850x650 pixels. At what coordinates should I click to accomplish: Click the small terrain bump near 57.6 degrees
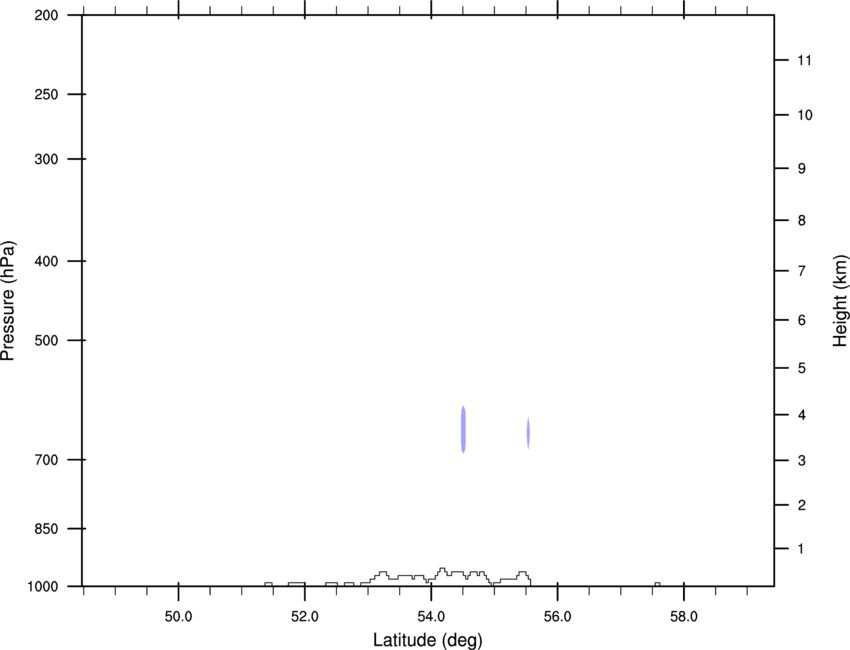pyautogui.click(x=657, y=584)
